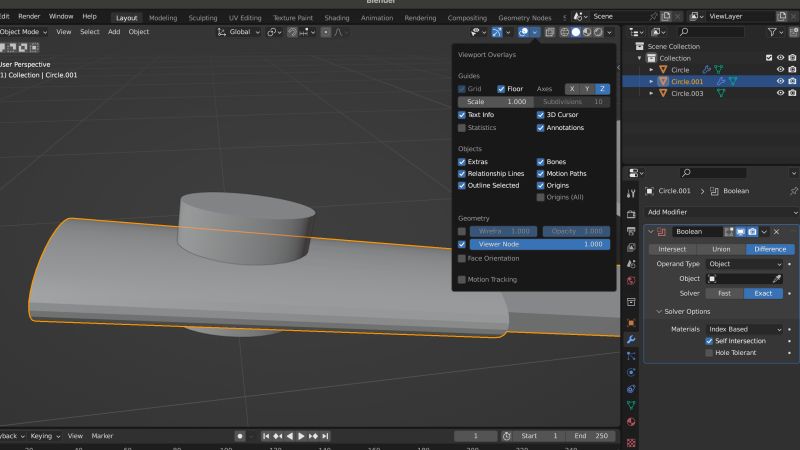Jump to timeline end frame

pyautogui.click(x=325, y=436)
